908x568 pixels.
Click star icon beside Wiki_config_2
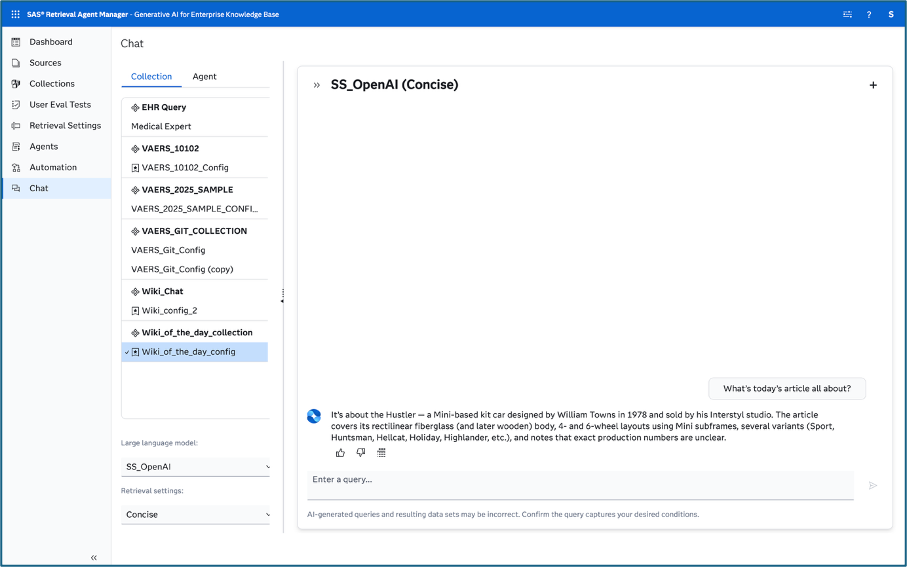[x=135, y=311]
